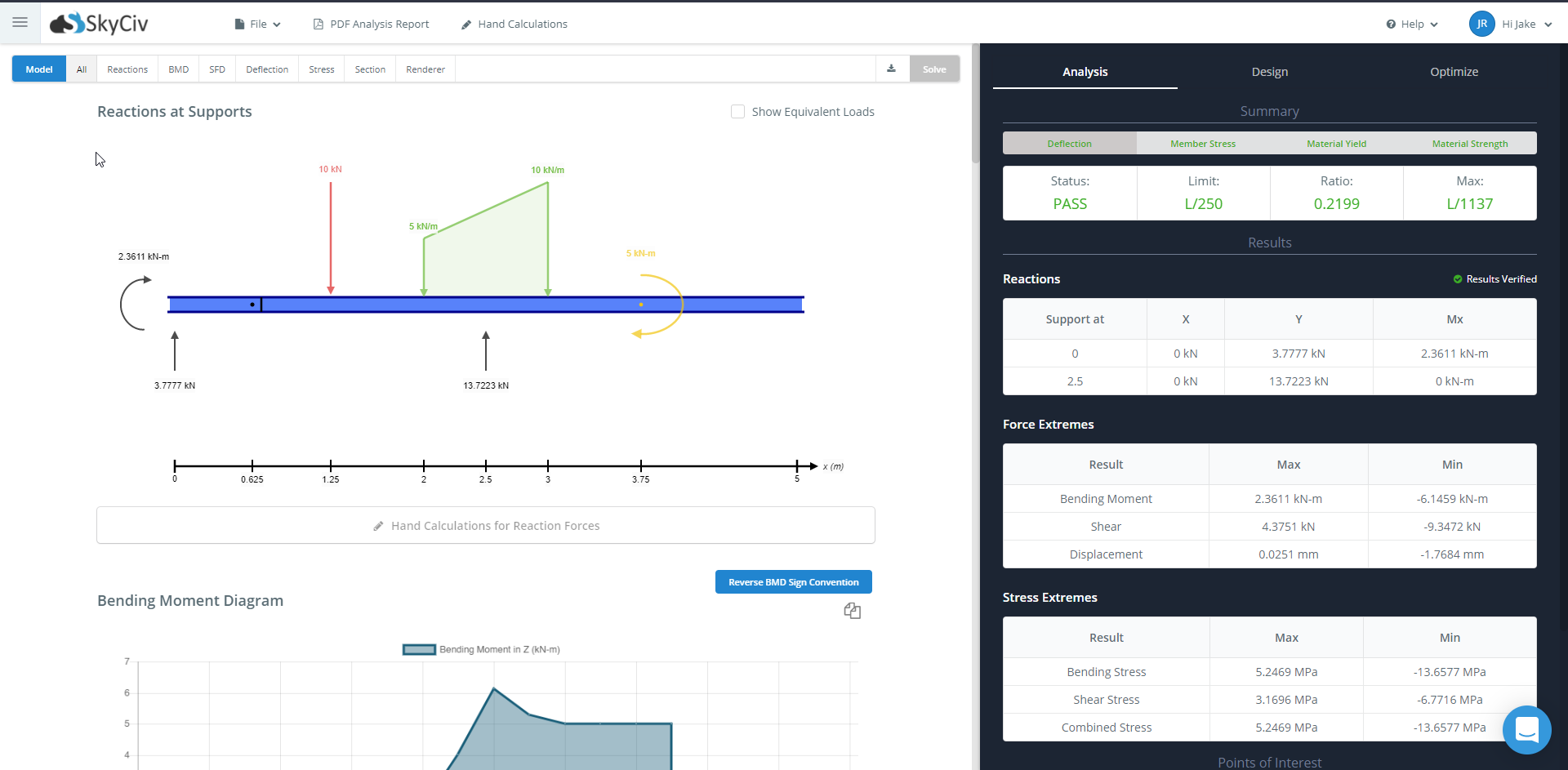The image size is (1568, 770).
Task: Click the -9.3472 kN shear minimum
Action: [x=1452, y=527]
